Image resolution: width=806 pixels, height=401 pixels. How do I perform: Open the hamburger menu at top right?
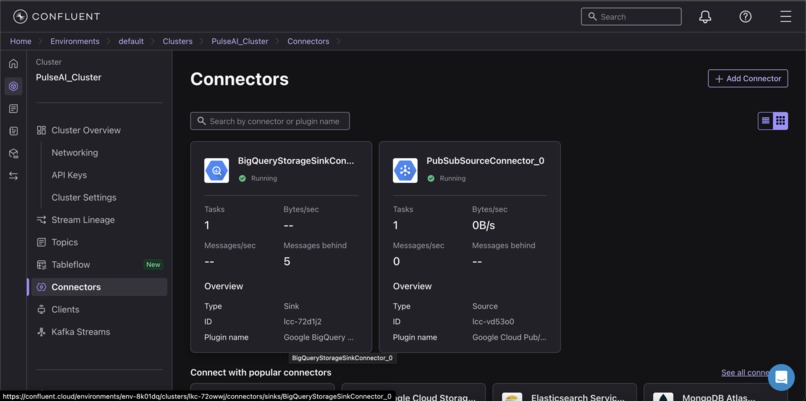785,16
